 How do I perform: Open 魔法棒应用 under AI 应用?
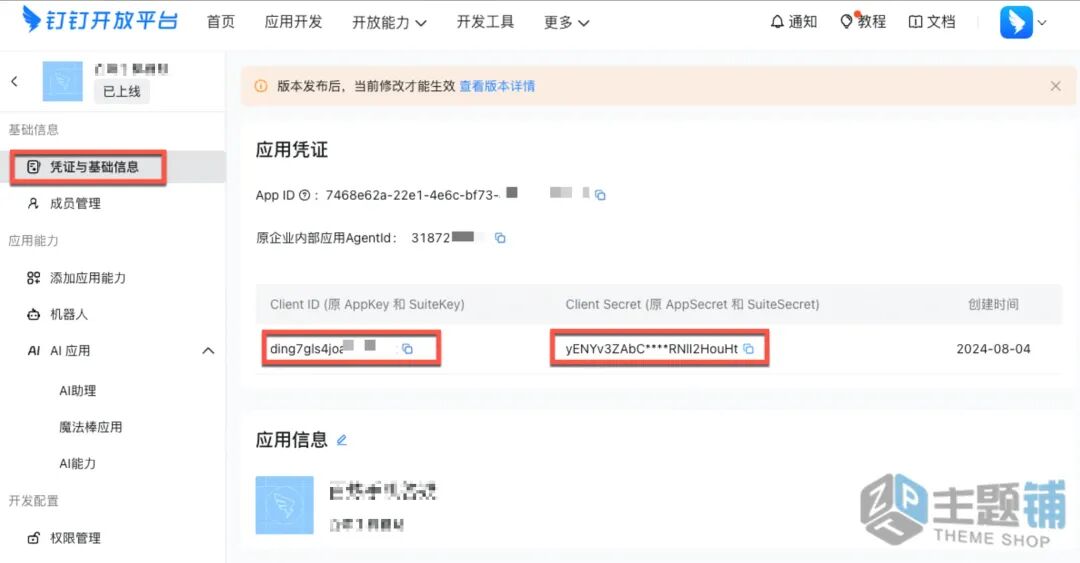(x=90, y=427)
